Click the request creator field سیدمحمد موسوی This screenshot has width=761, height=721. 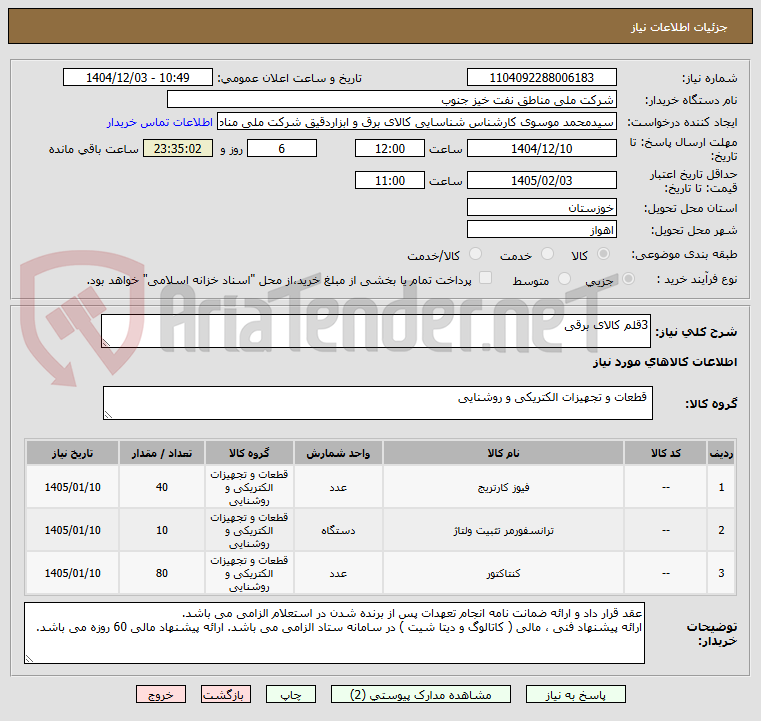[x=417, y=122]
